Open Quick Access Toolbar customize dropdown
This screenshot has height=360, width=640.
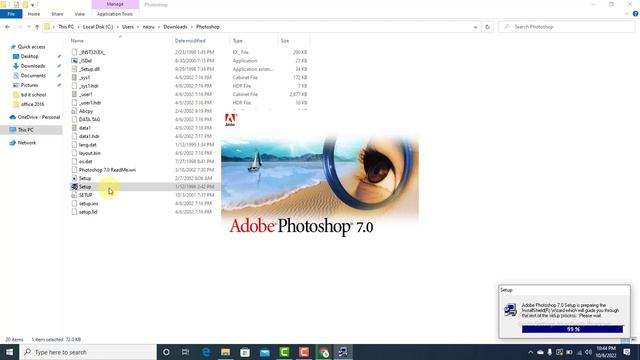33,5
